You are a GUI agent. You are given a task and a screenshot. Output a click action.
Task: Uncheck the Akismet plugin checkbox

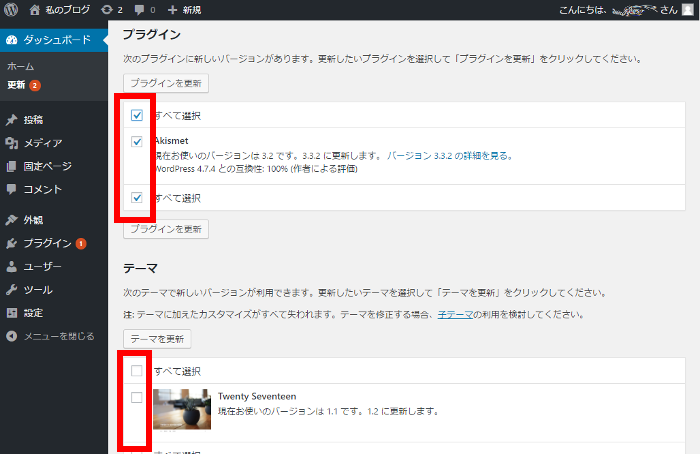click(x=137, y=142)
